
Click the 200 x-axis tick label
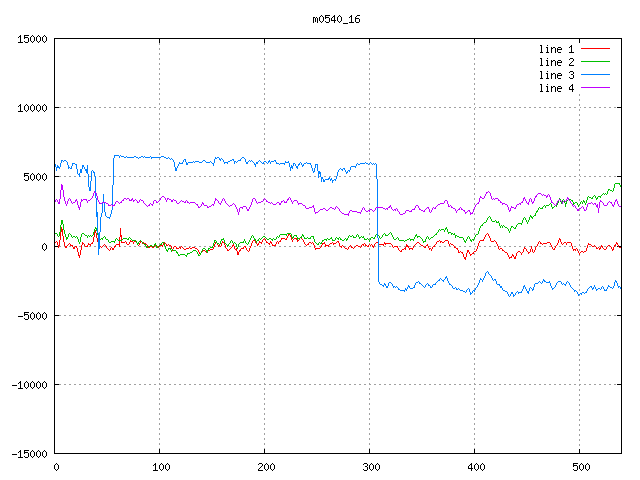[x=265, y=467]
